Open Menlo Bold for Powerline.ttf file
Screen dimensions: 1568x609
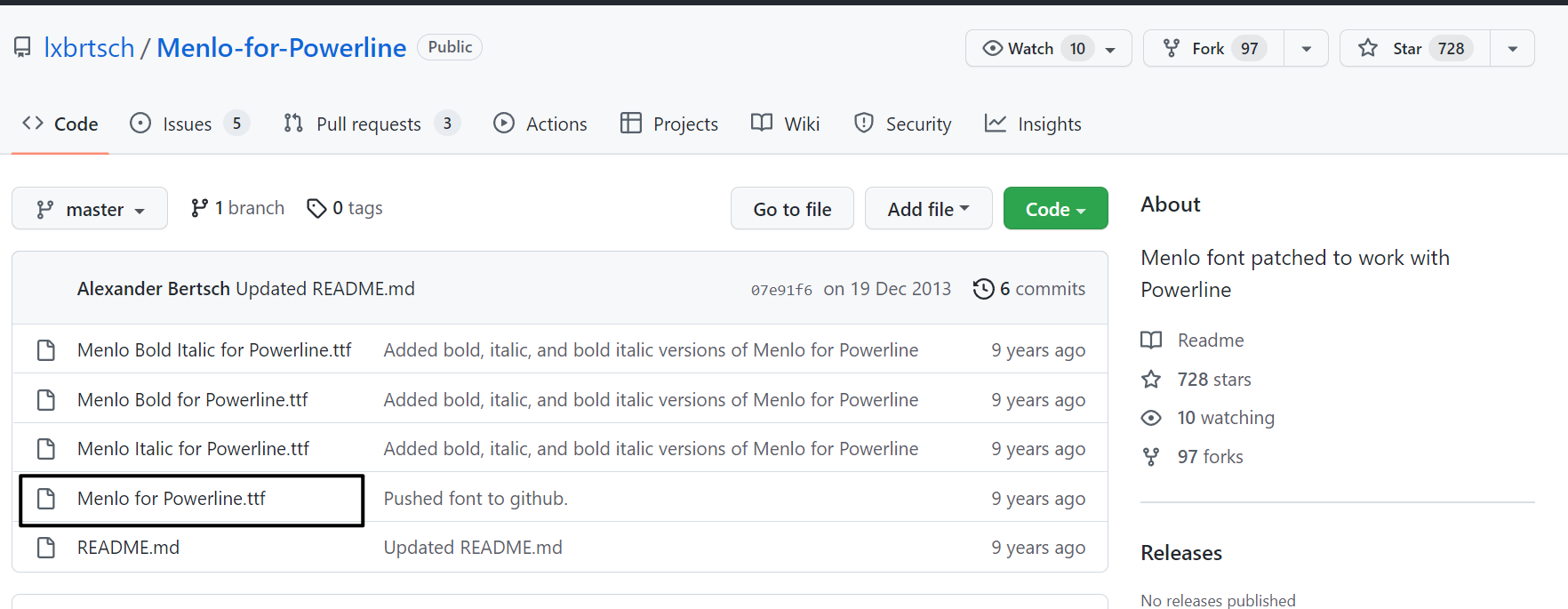coord(193,400)
